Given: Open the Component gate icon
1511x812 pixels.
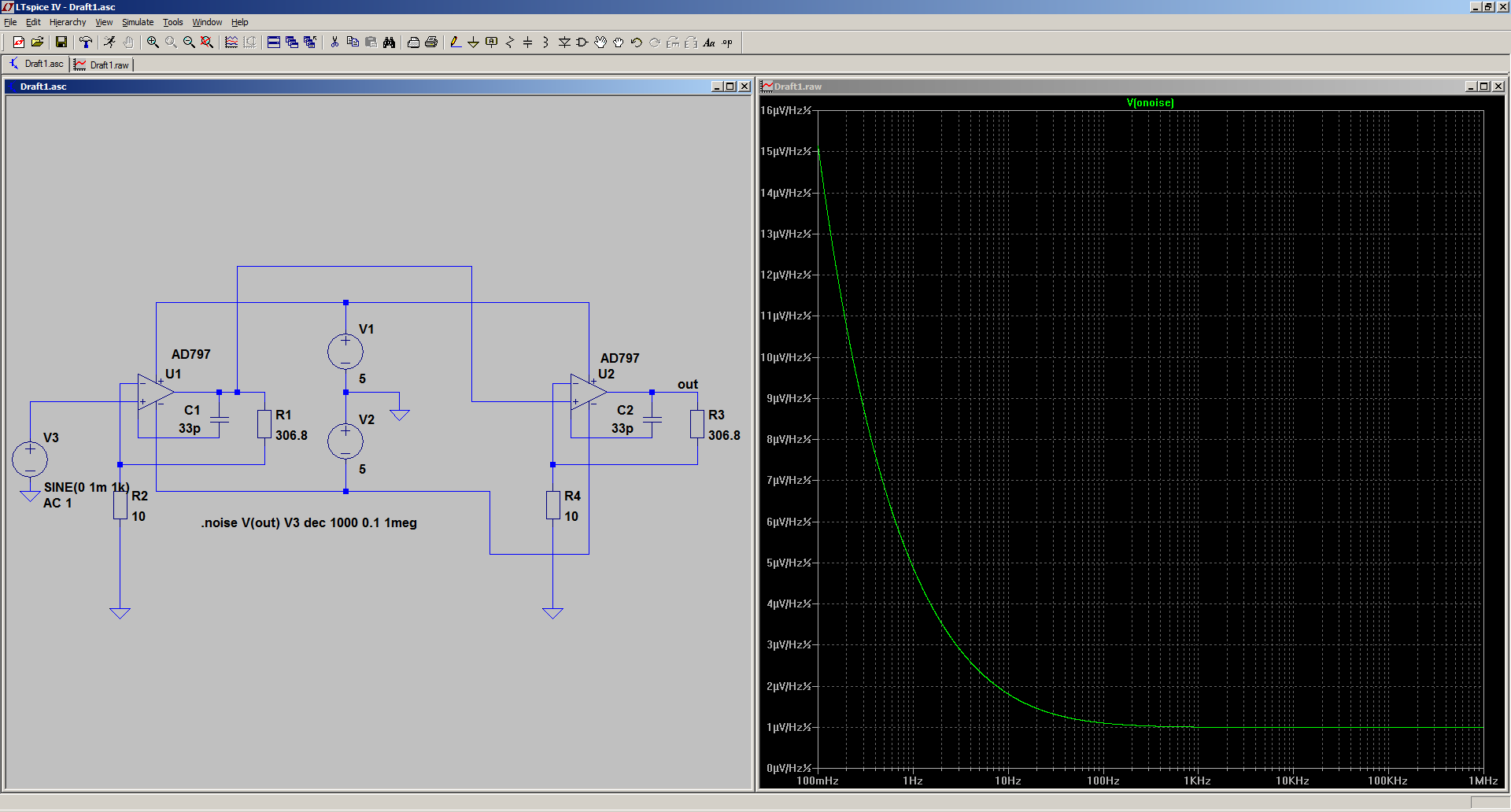Looking at the screenshot, I should coord(582,42).
